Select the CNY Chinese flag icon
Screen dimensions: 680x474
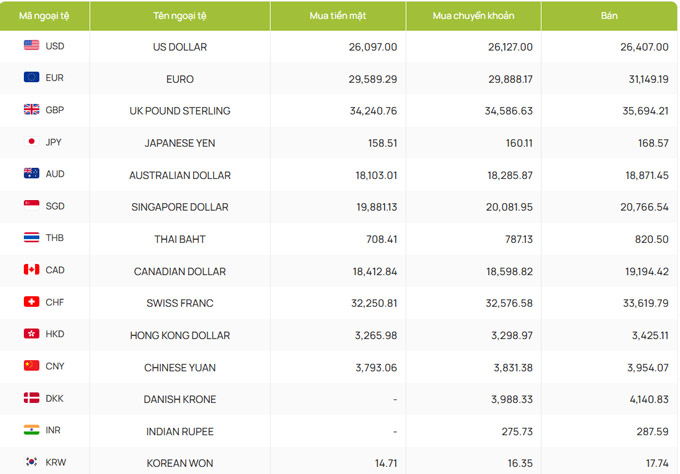31,366
